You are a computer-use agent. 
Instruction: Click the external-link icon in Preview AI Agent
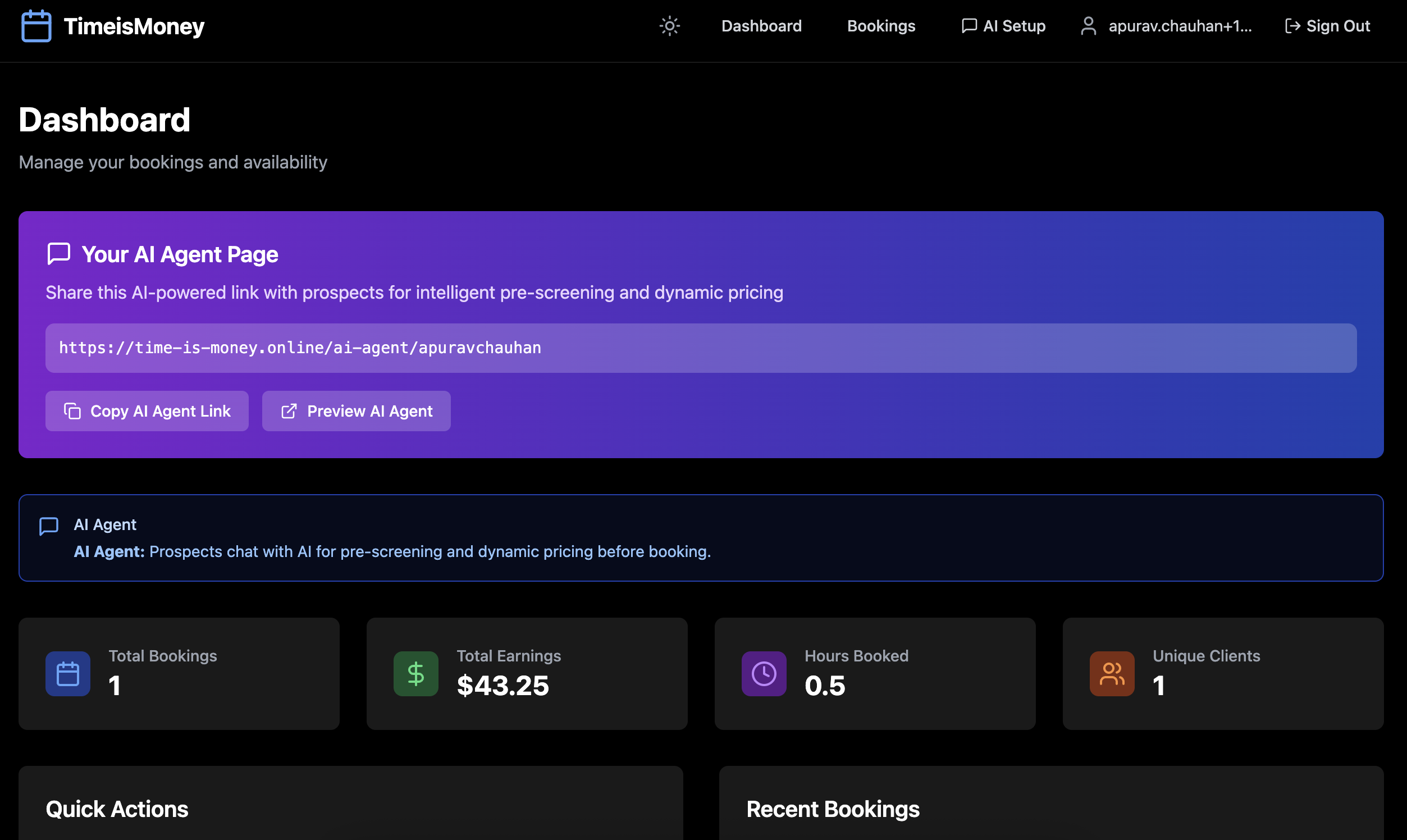[x=289, y=411]
